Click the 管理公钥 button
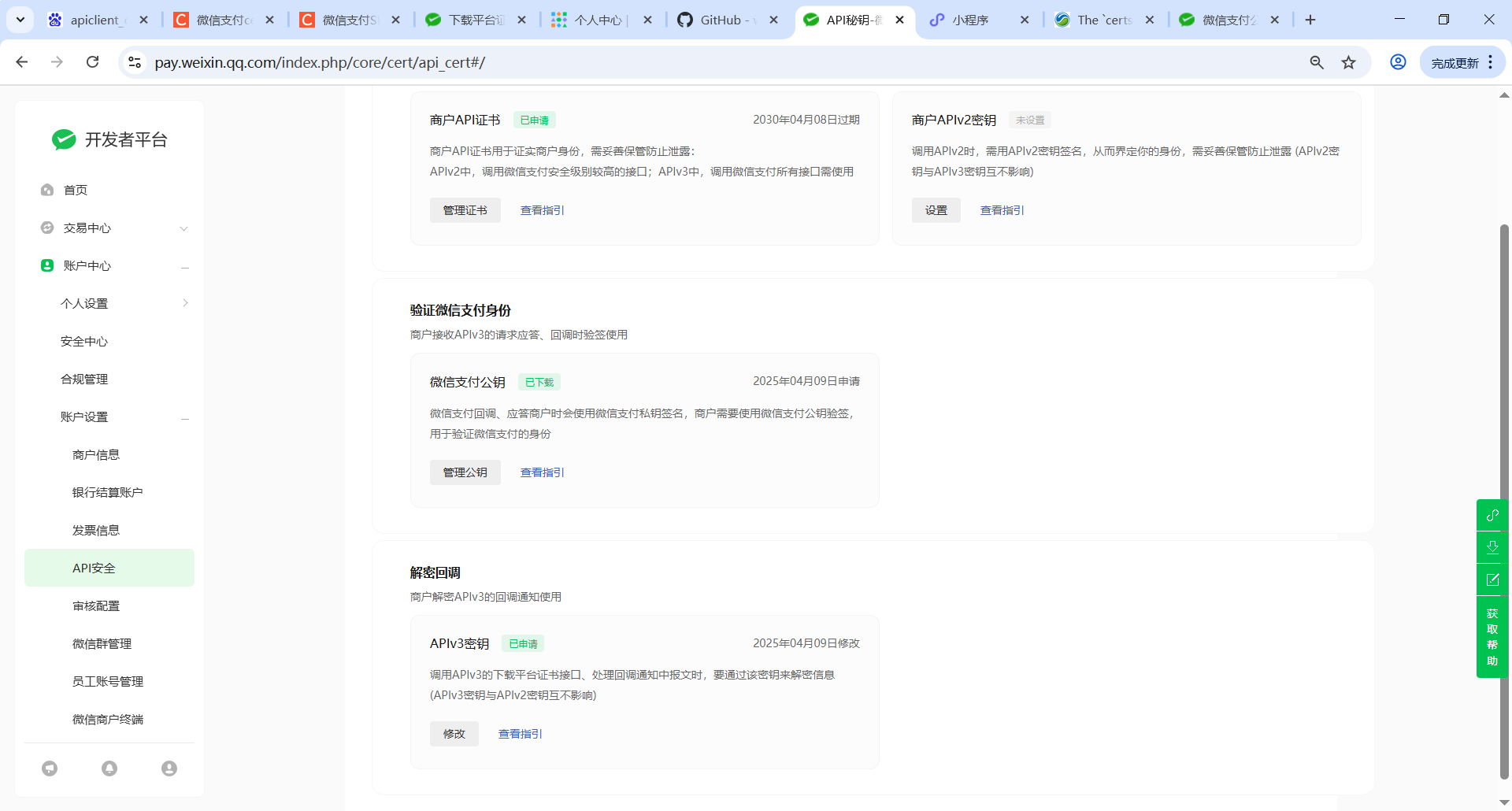The width and height of the screenshot is (1512, 811). (x=465, y=472)
